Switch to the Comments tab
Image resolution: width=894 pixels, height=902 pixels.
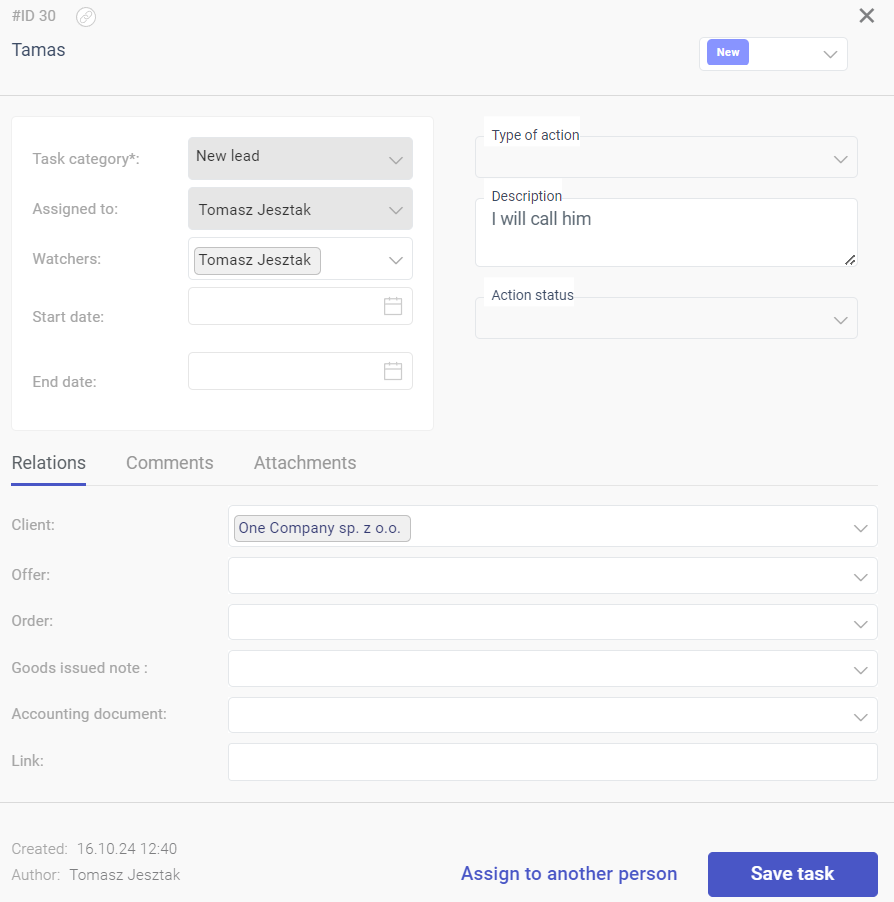pyautogui.click(x=170, y=463)
